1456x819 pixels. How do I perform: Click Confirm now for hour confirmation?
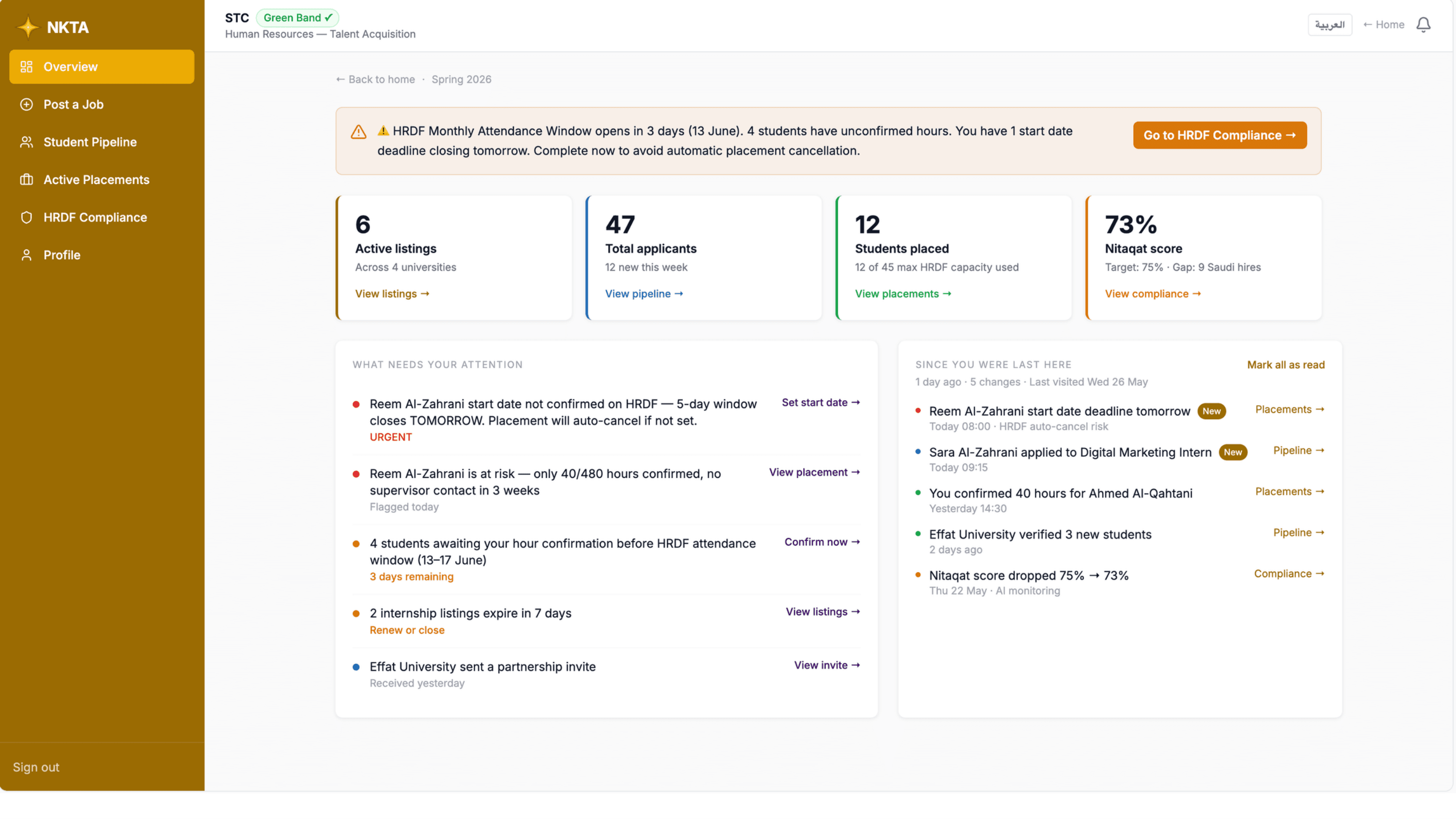(x=822, y=542)
